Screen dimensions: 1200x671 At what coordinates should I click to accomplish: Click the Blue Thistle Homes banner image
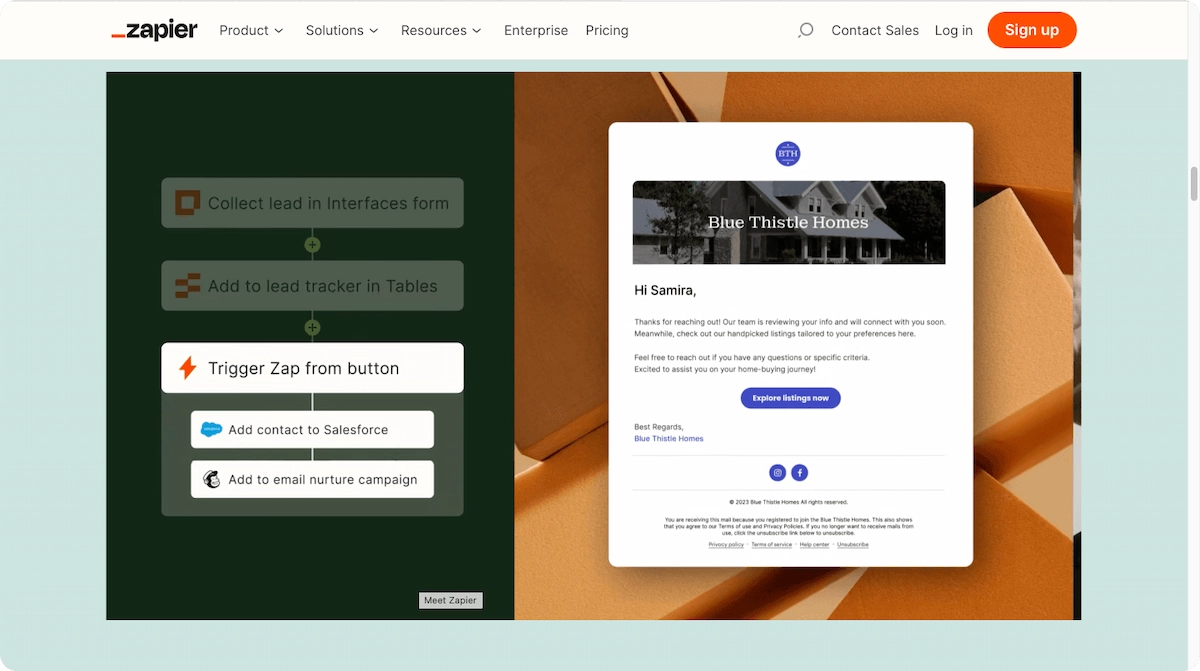pyautogui.click(x=789, y=222)
